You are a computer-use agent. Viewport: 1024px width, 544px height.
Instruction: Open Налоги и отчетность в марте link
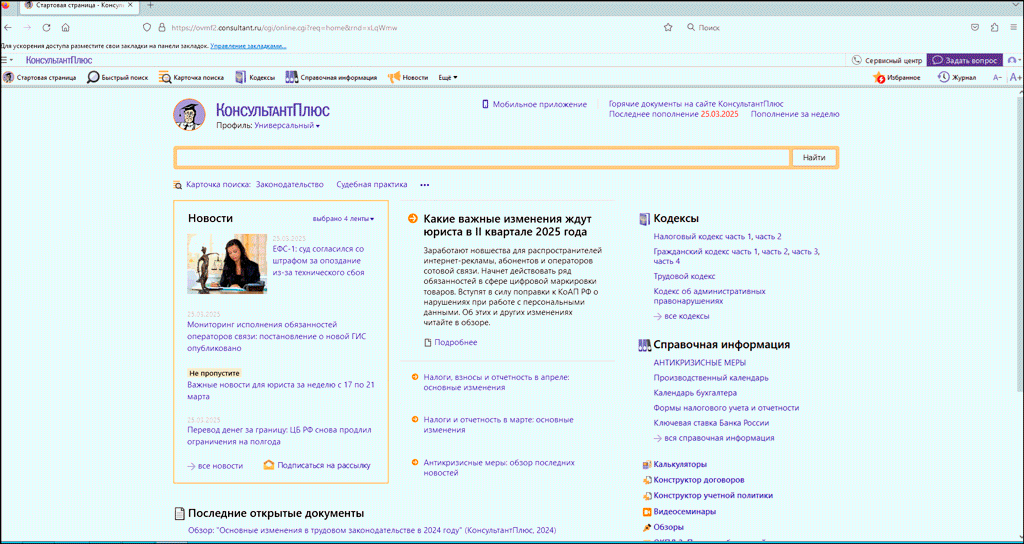coord(498,424)
